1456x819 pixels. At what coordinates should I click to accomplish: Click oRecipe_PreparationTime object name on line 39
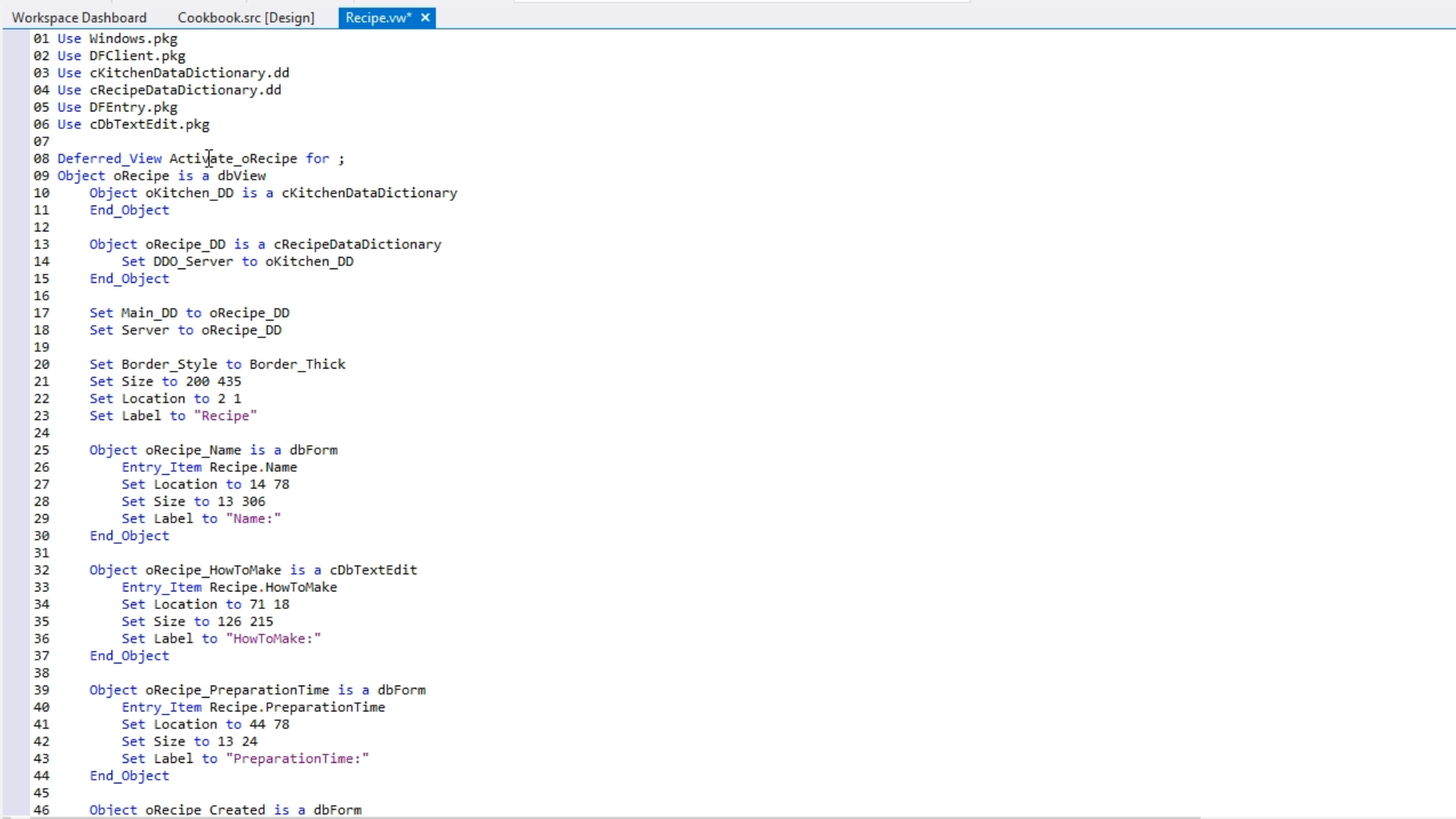[237, 690]
